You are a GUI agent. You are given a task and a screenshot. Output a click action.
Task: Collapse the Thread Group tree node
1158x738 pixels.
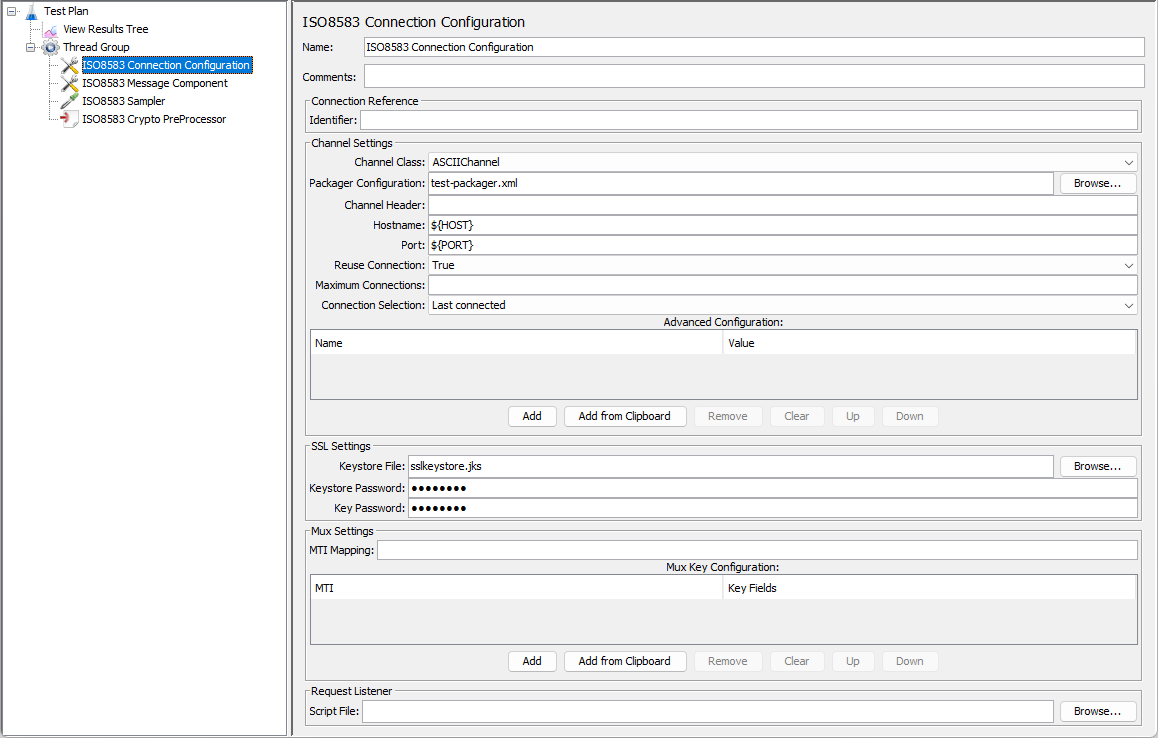30,47
